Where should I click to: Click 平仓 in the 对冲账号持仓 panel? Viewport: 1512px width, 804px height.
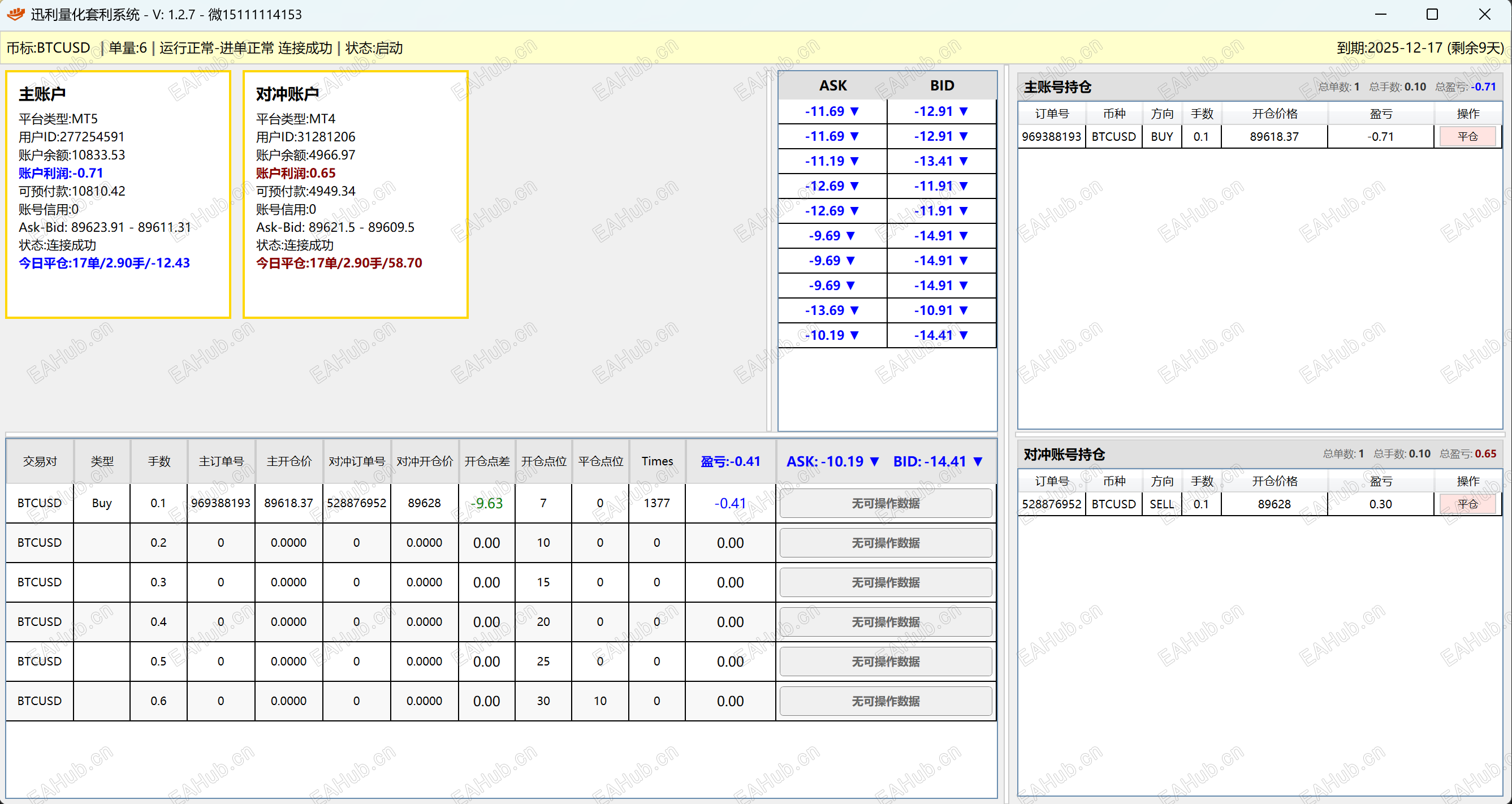click(1467, 503)
